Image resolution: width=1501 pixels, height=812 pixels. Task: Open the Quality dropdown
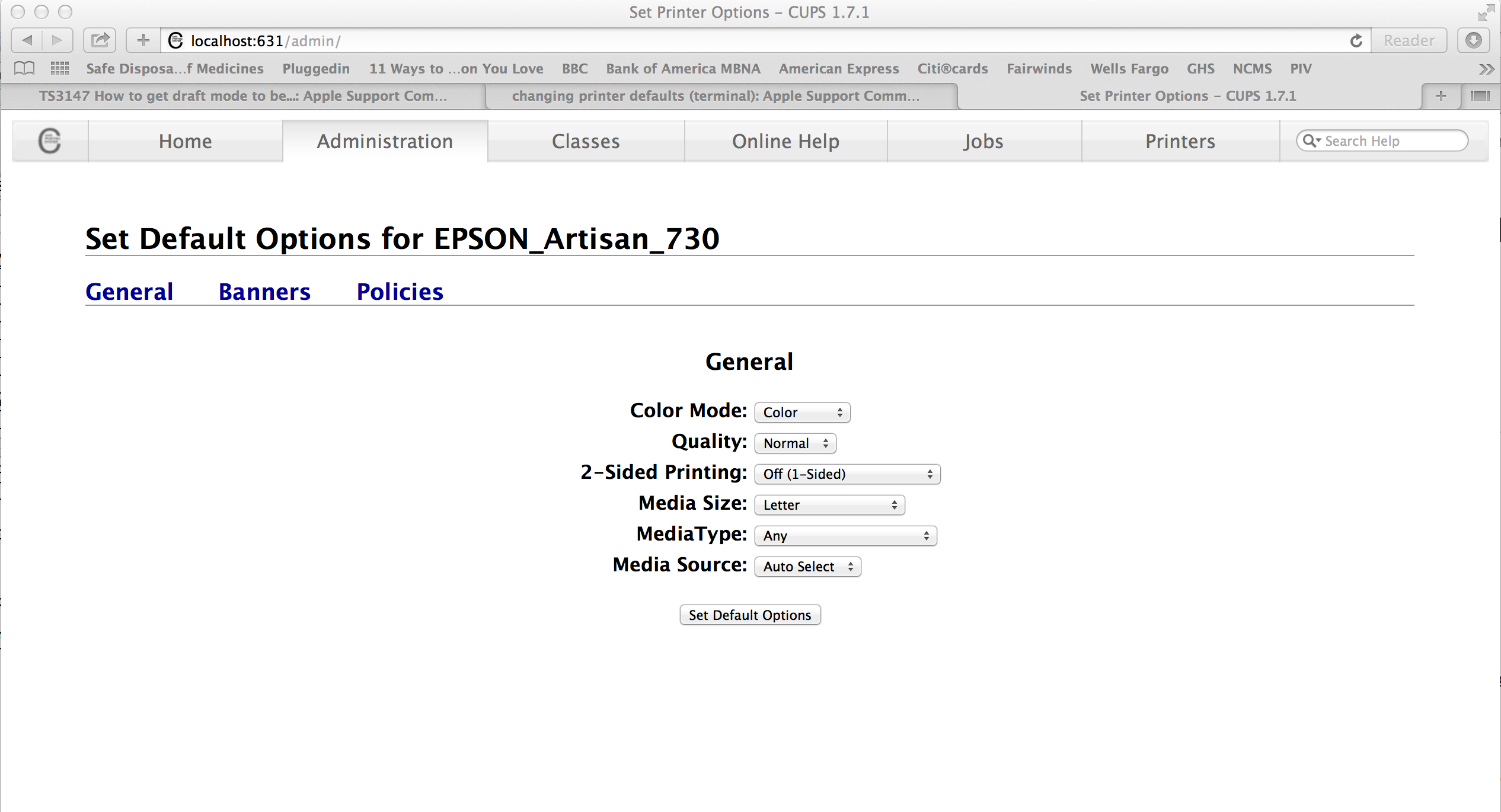pos(794,443)
